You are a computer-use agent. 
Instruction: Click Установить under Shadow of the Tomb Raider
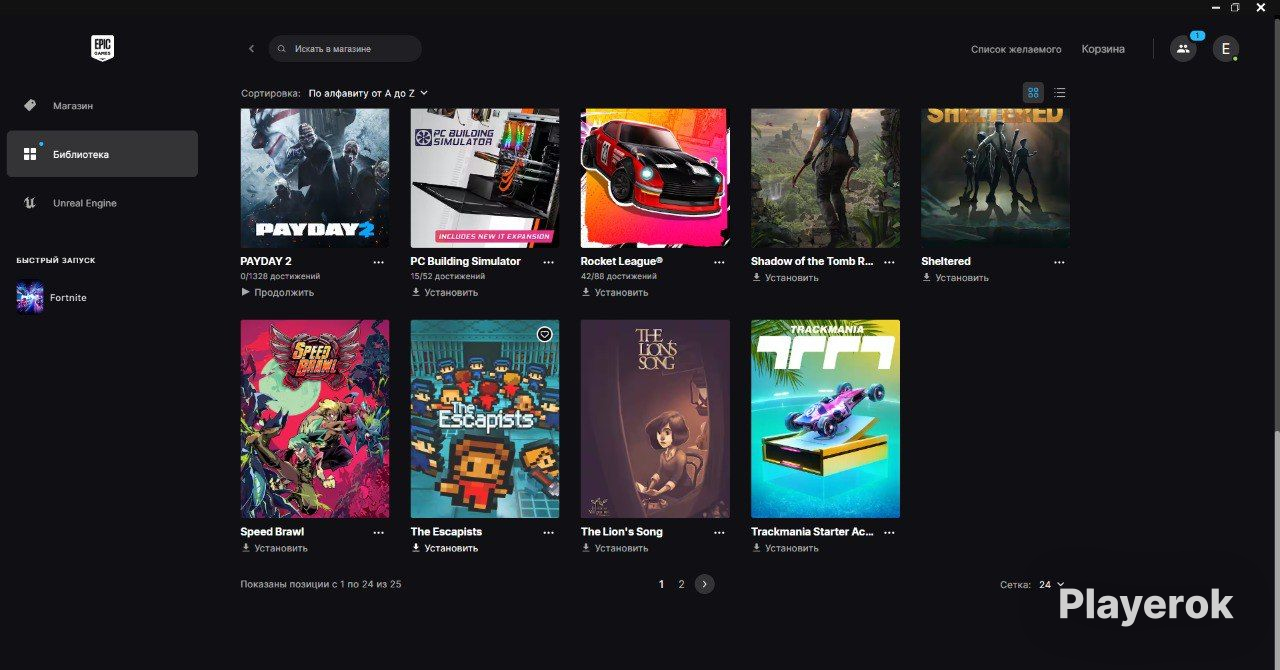[785, 278]
